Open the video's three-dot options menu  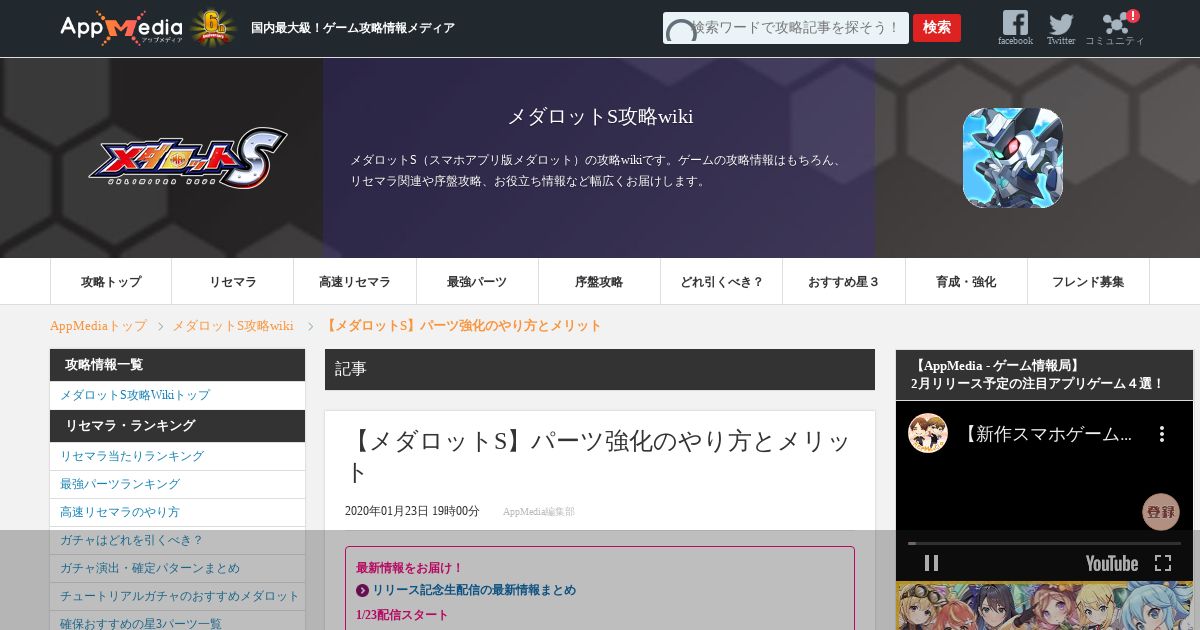coord(1162,434)
